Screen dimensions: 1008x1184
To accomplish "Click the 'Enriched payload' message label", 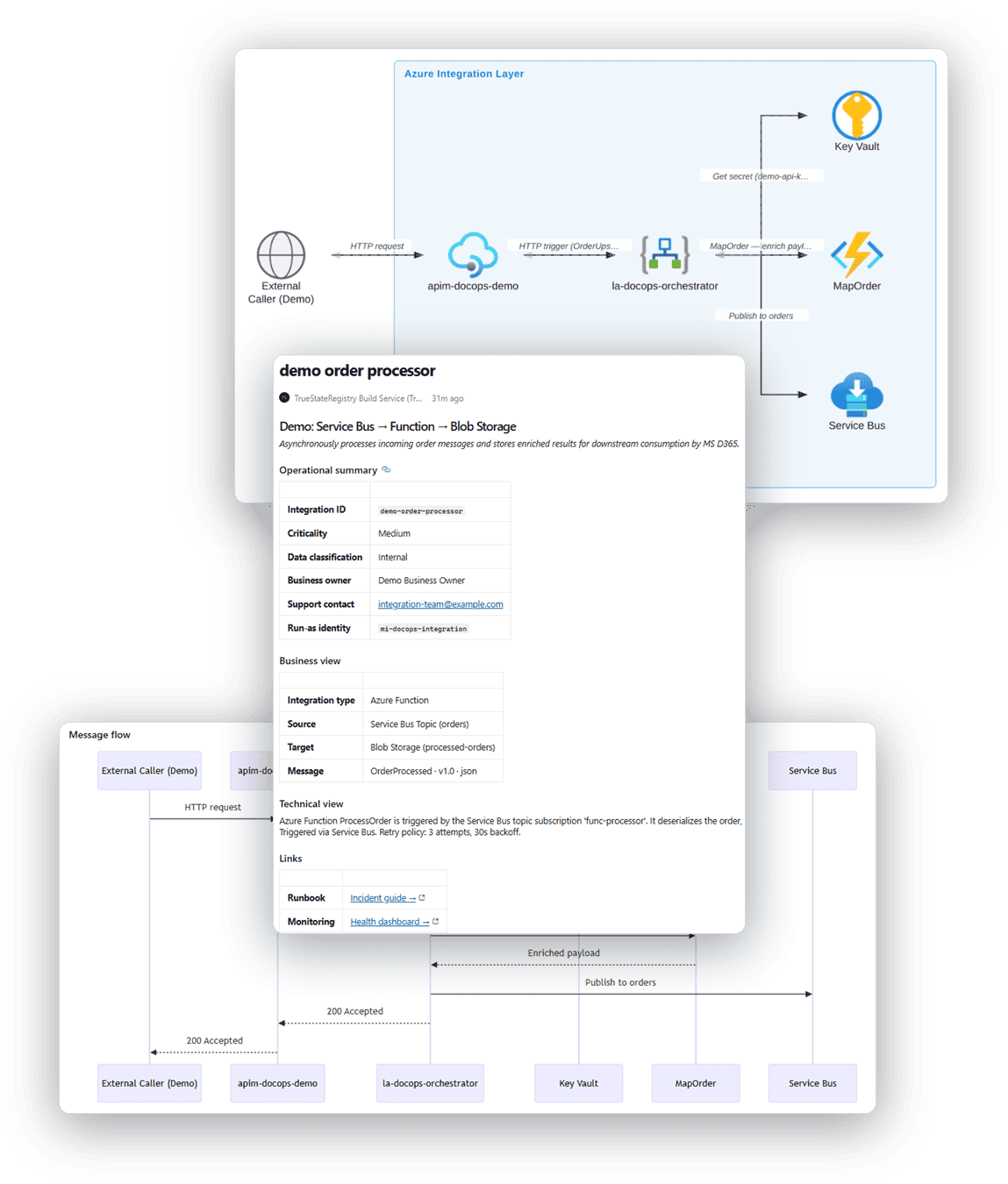I will tap(563, 952).
